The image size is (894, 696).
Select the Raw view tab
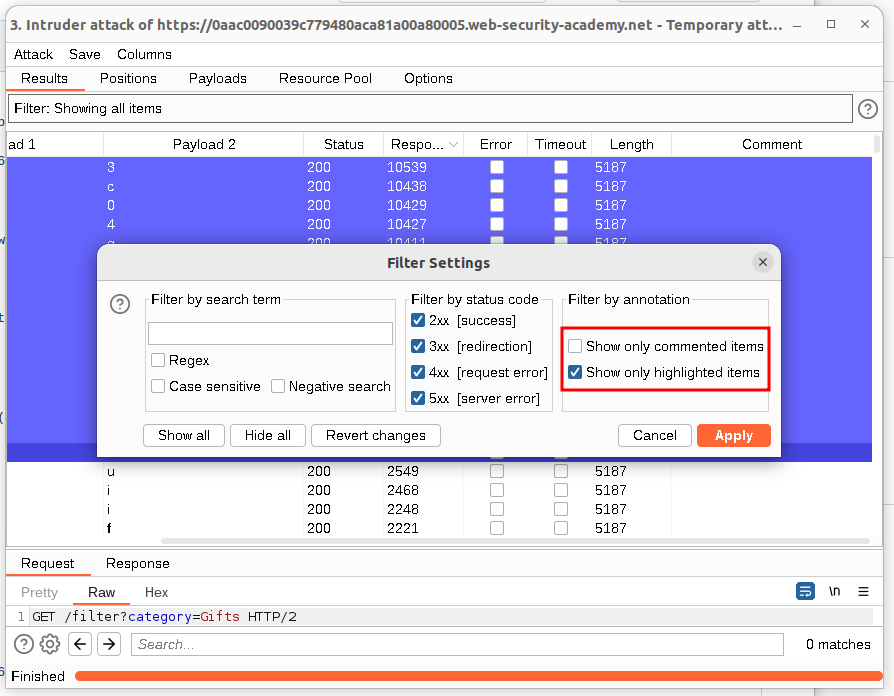pos(101,592)
